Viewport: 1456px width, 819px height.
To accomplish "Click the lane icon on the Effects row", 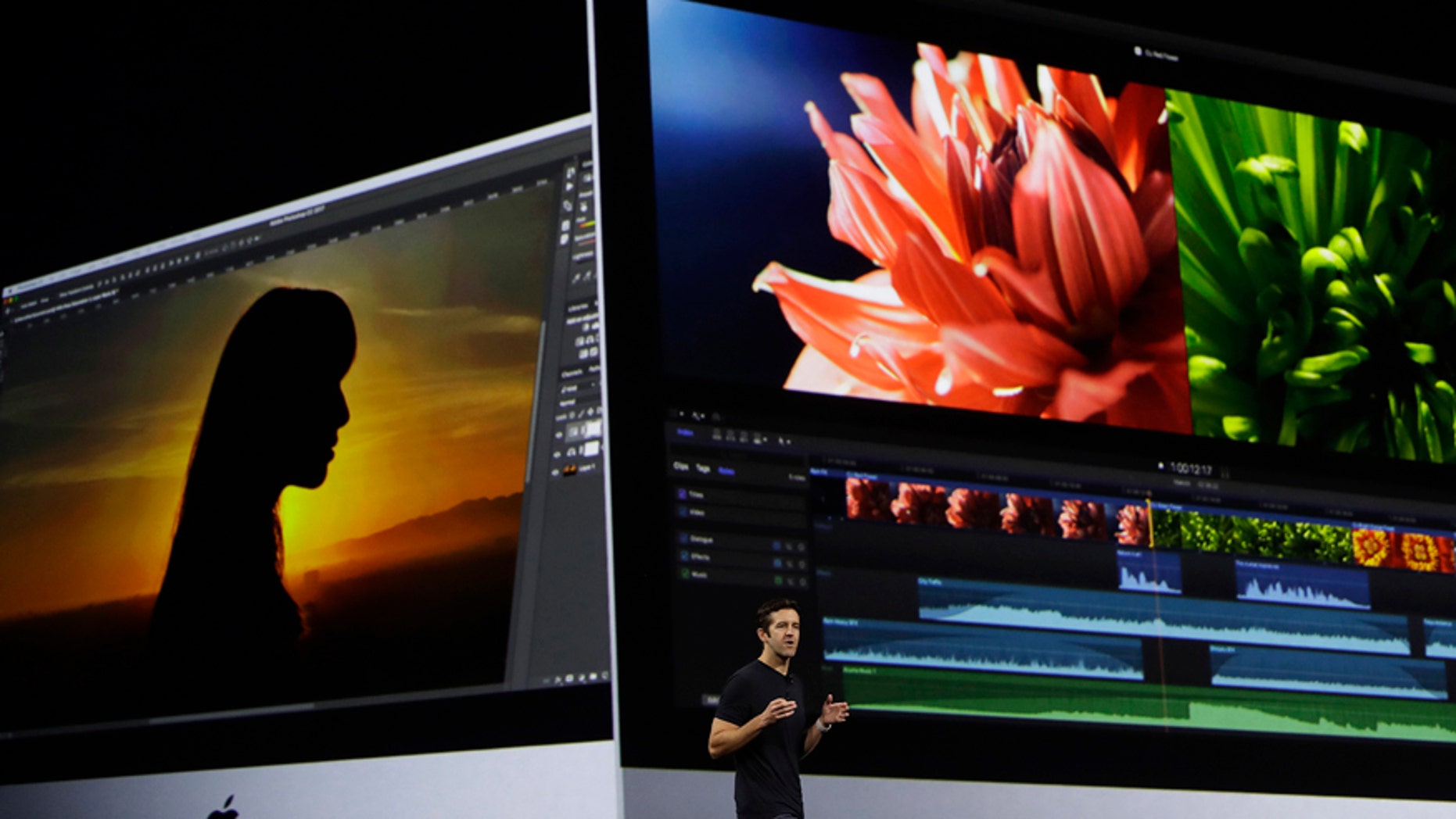I will (x=777, y=563).
